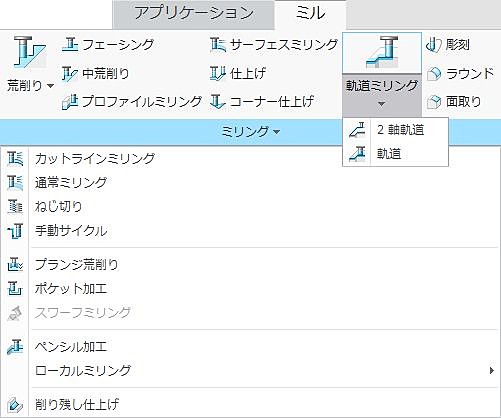Viewport: 501px width, 418px height.
Task: Select the フェーシング facing icon
Action: pos(70,45)
